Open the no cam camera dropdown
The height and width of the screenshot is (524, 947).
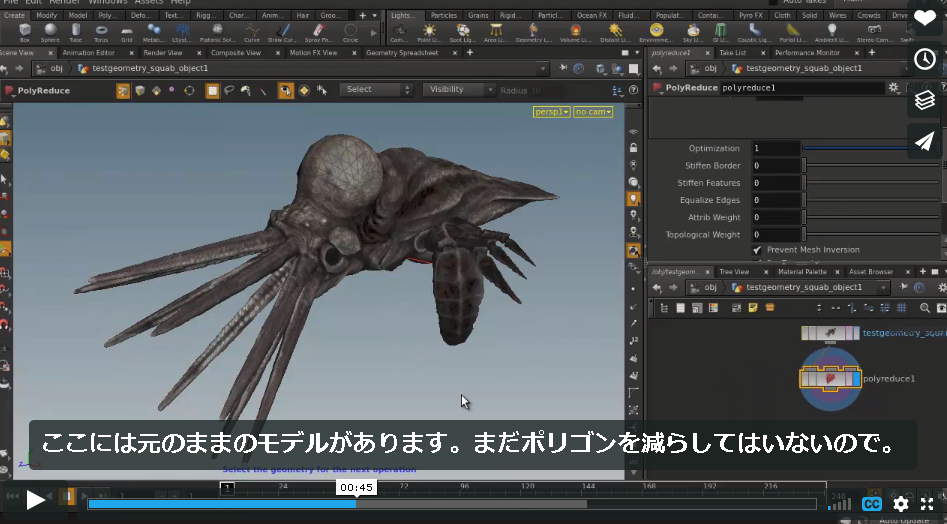(x=593, y=112)
